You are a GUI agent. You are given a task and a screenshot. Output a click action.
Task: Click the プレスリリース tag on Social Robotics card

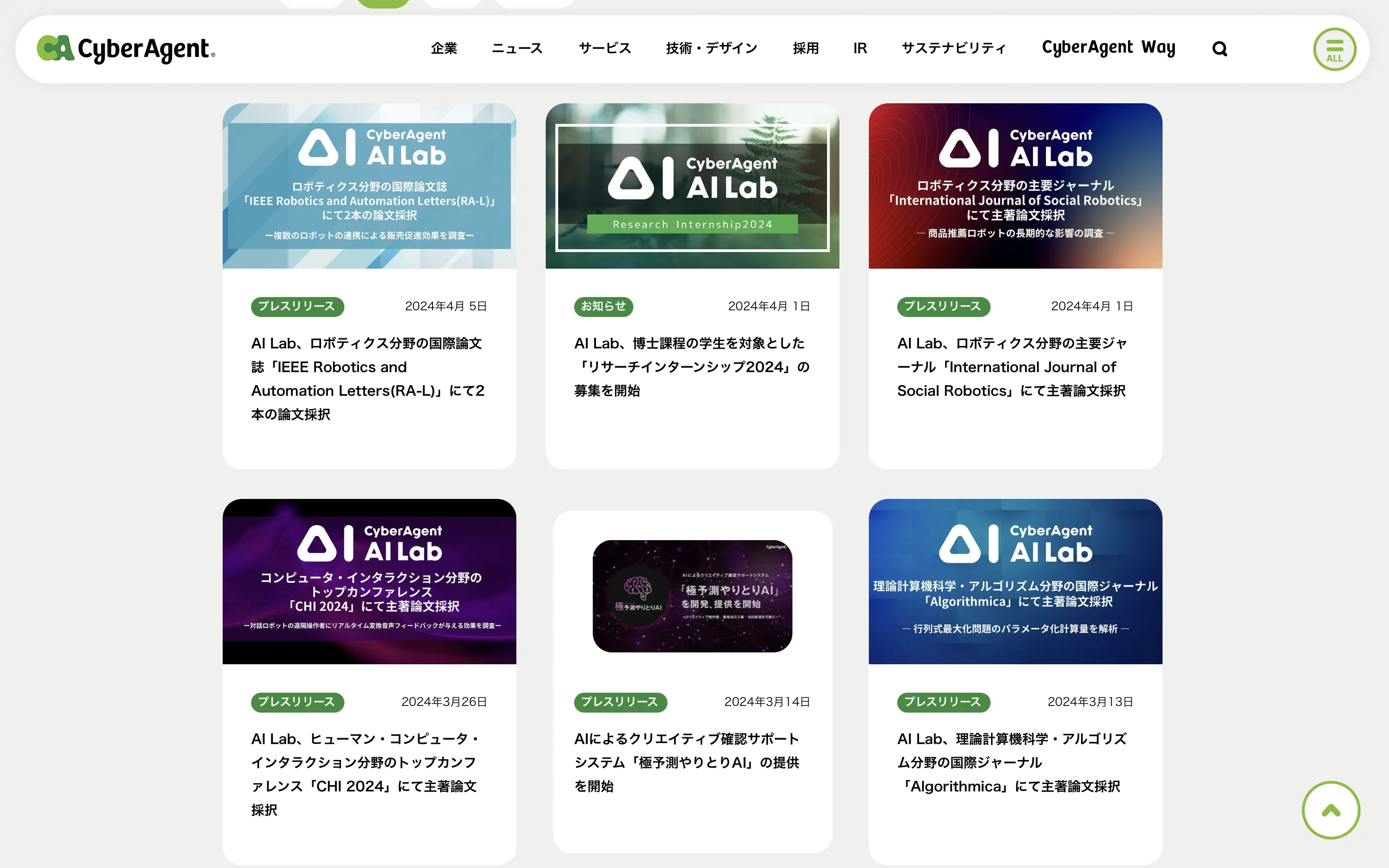tap(944, 307)
